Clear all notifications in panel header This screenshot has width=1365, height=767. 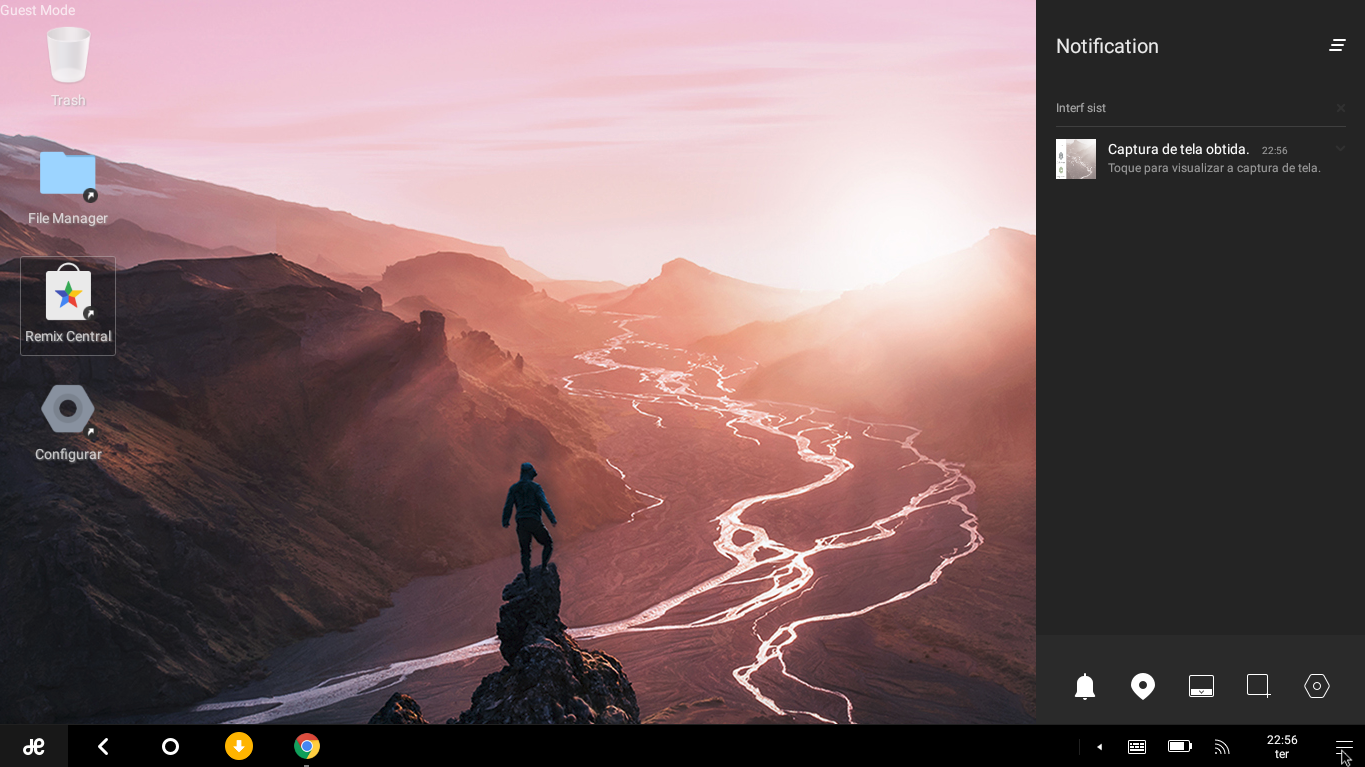click(x=1337, y=46)
